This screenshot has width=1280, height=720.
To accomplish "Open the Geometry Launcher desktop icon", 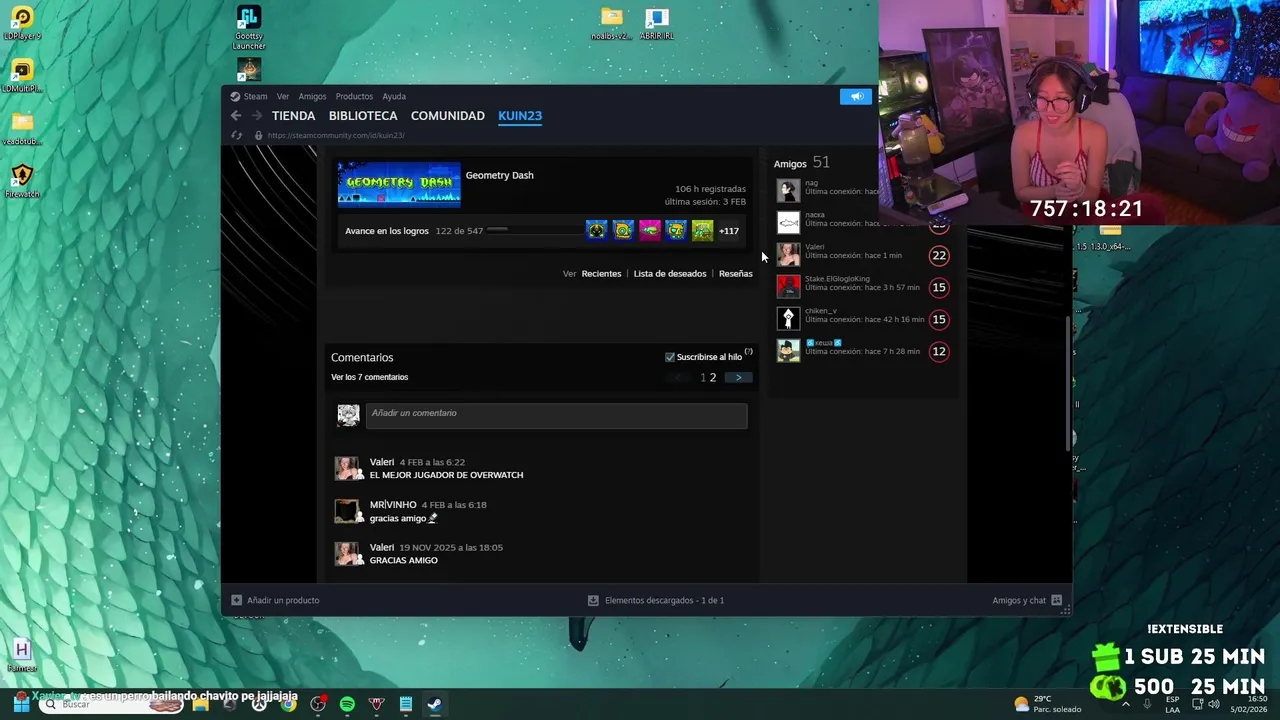I will pyautogui.click(x=249, y=27).
